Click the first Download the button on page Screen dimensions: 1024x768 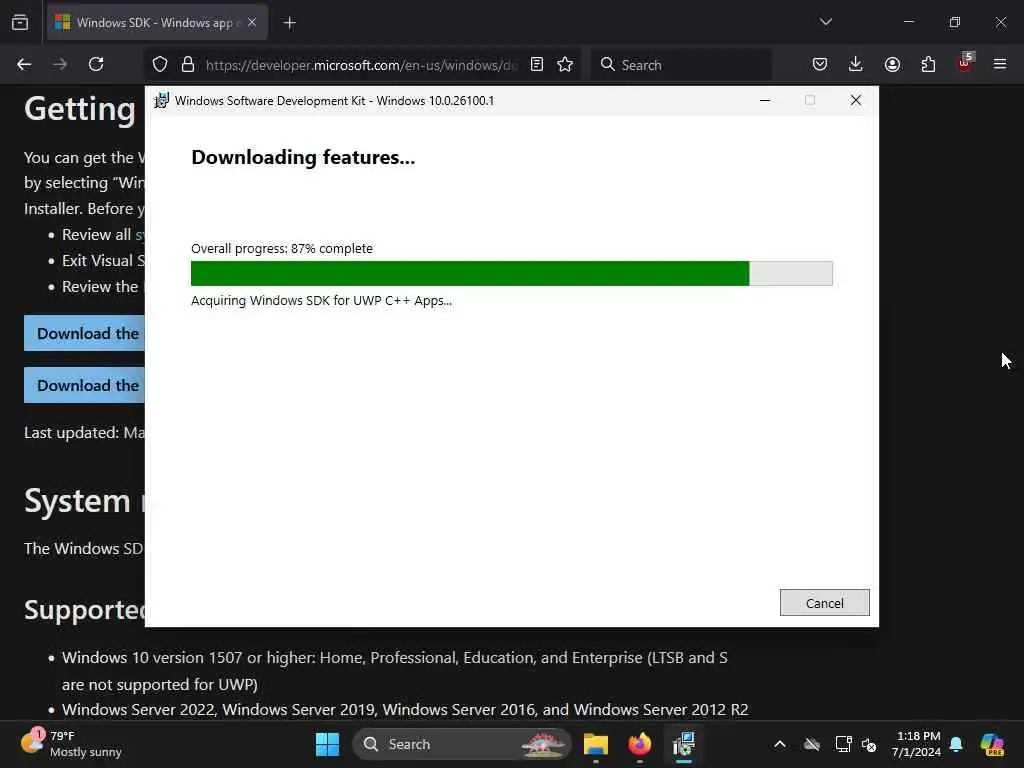(x=84, y=333)
